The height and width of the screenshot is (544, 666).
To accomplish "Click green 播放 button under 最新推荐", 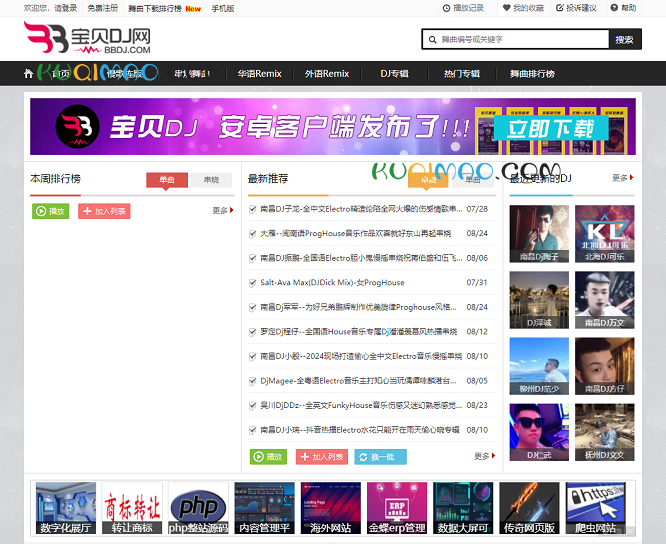I will (x=268, y=457).
